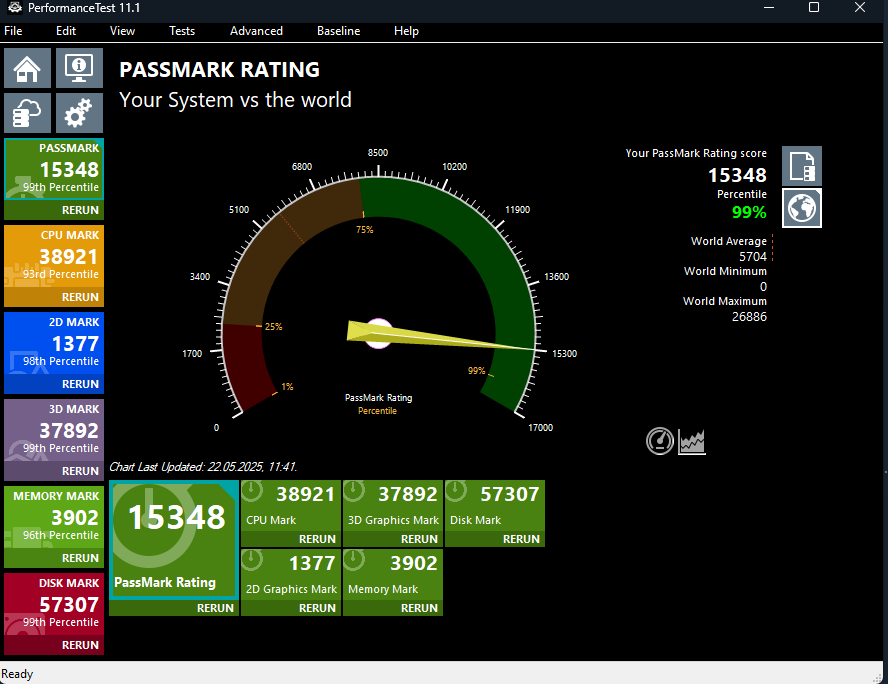Select the red DISK MARK 57307 sidebar tile

click(x=54, y=604)
